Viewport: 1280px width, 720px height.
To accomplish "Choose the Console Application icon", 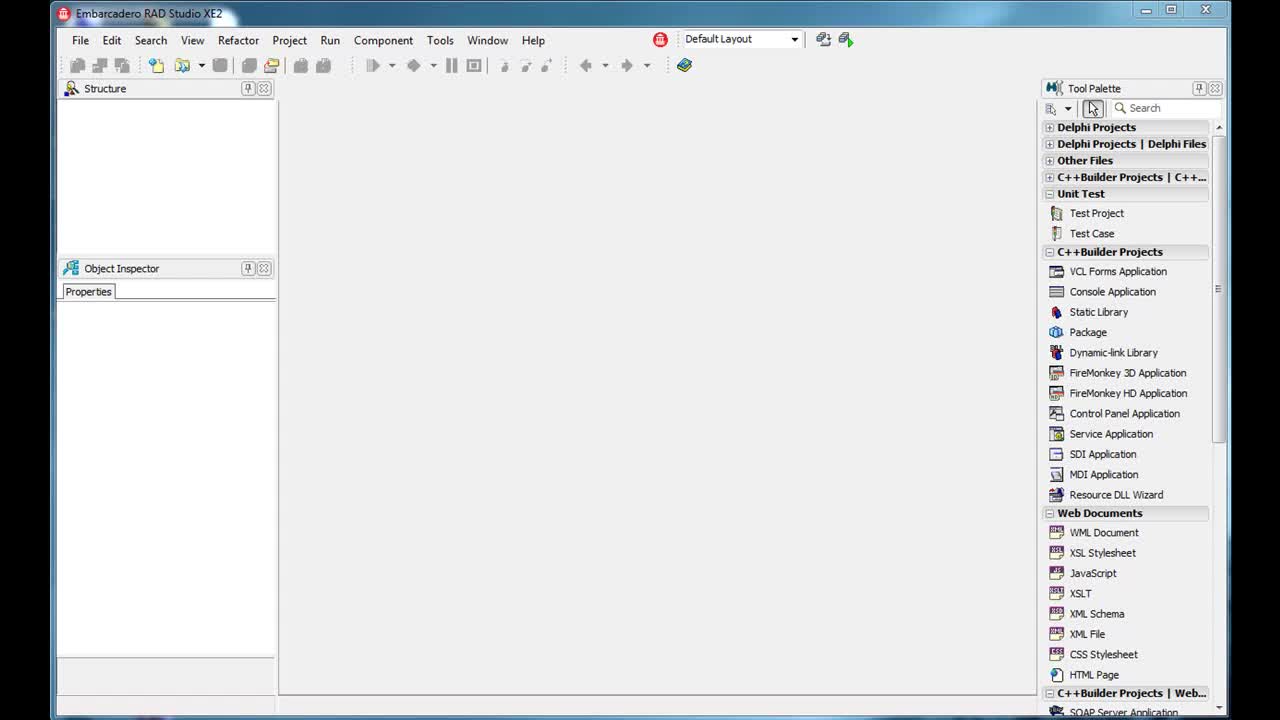I will click(1056, 292).
